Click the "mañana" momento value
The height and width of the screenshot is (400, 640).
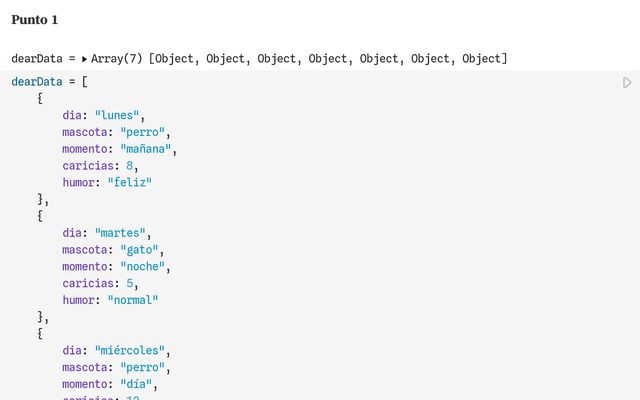[x=145, y=149]
